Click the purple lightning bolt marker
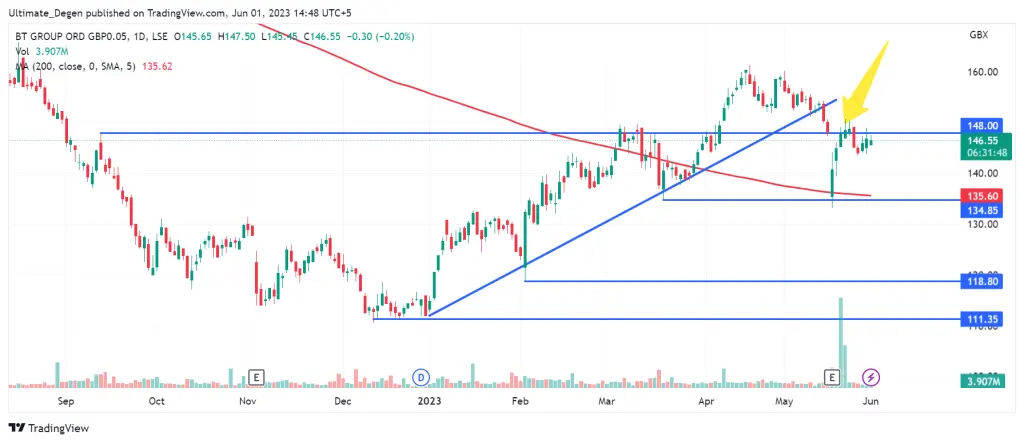 coord(872,377)
